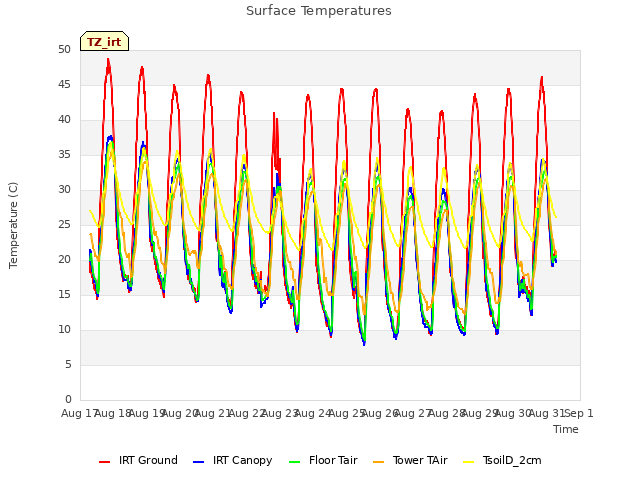Click the red IRT Ground legend swatch
Image resolution: width=640 pixels, height=480 pixels.
(104, 462)
